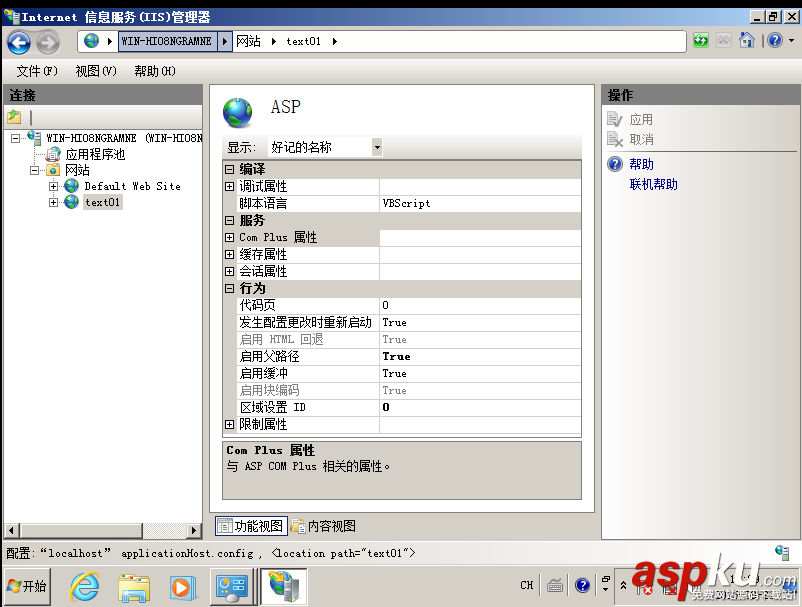Click the Cancel (取消) action icon
Image resolution: width=802 pixels, height=607 pixels.
(x=615, y=139)
